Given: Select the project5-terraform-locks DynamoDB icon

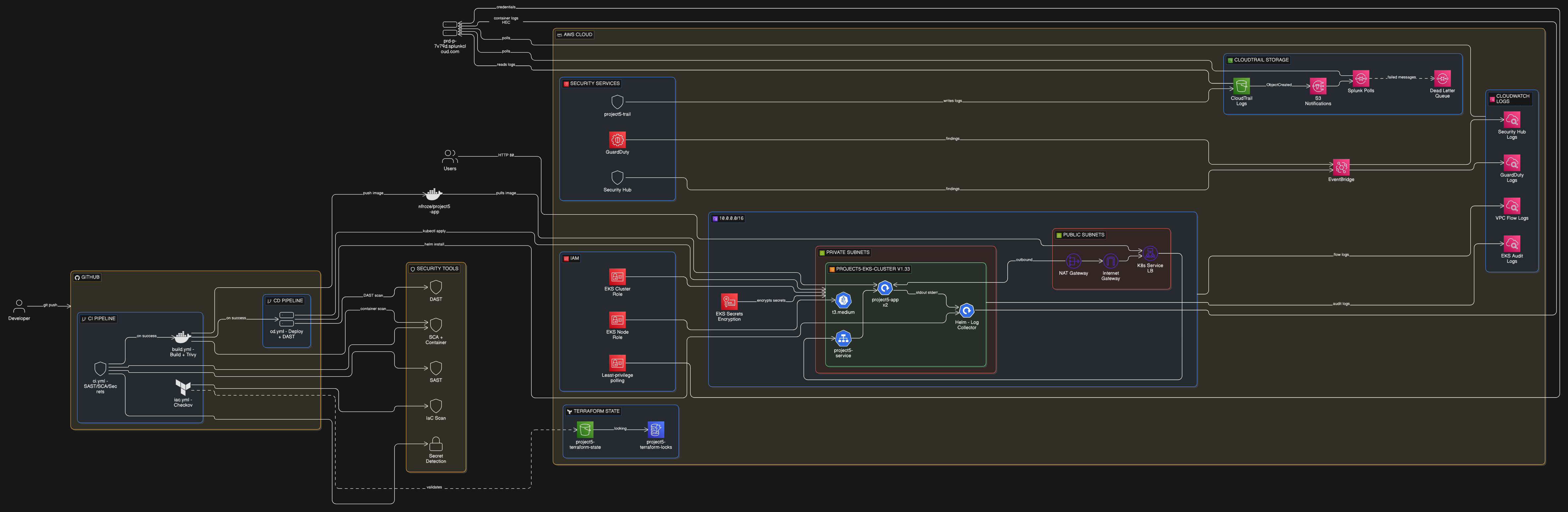Looking at the screenshot, I should pos(656,429).
